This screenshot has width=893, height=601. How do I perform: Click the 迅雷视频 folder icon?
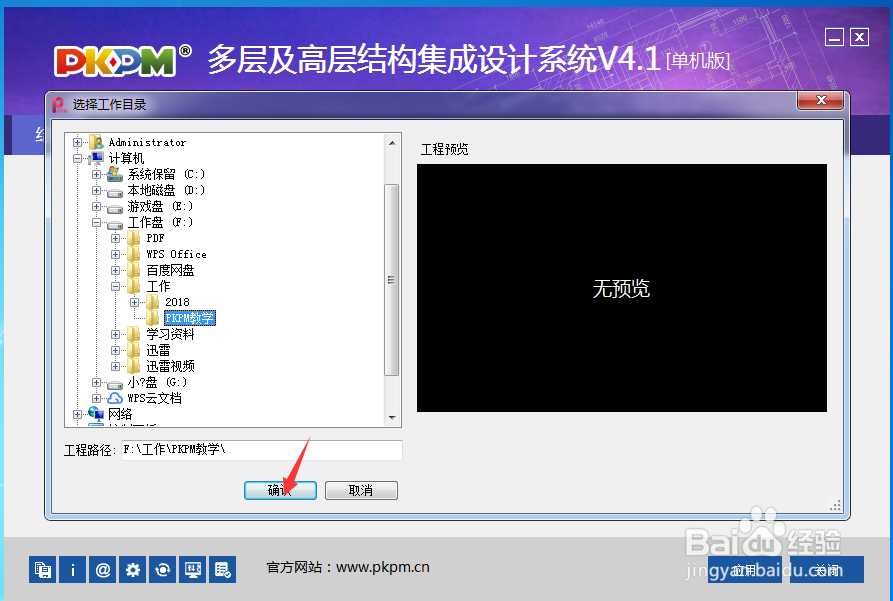(x=134, y=365)
